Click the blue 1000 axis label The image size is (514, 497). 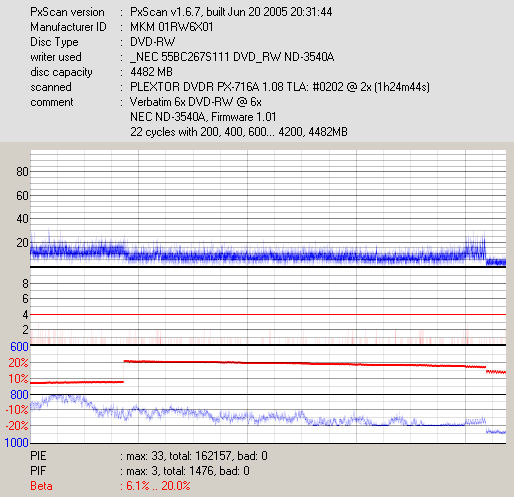16,443
